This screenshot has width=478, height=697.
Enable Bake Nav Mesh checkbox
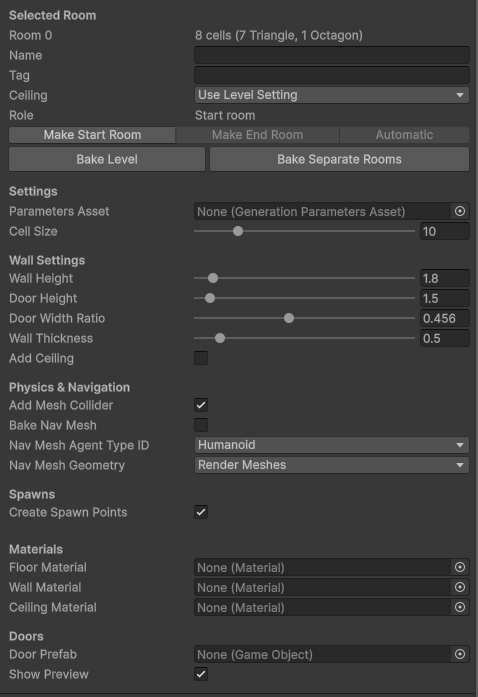(x=201, y=425)
